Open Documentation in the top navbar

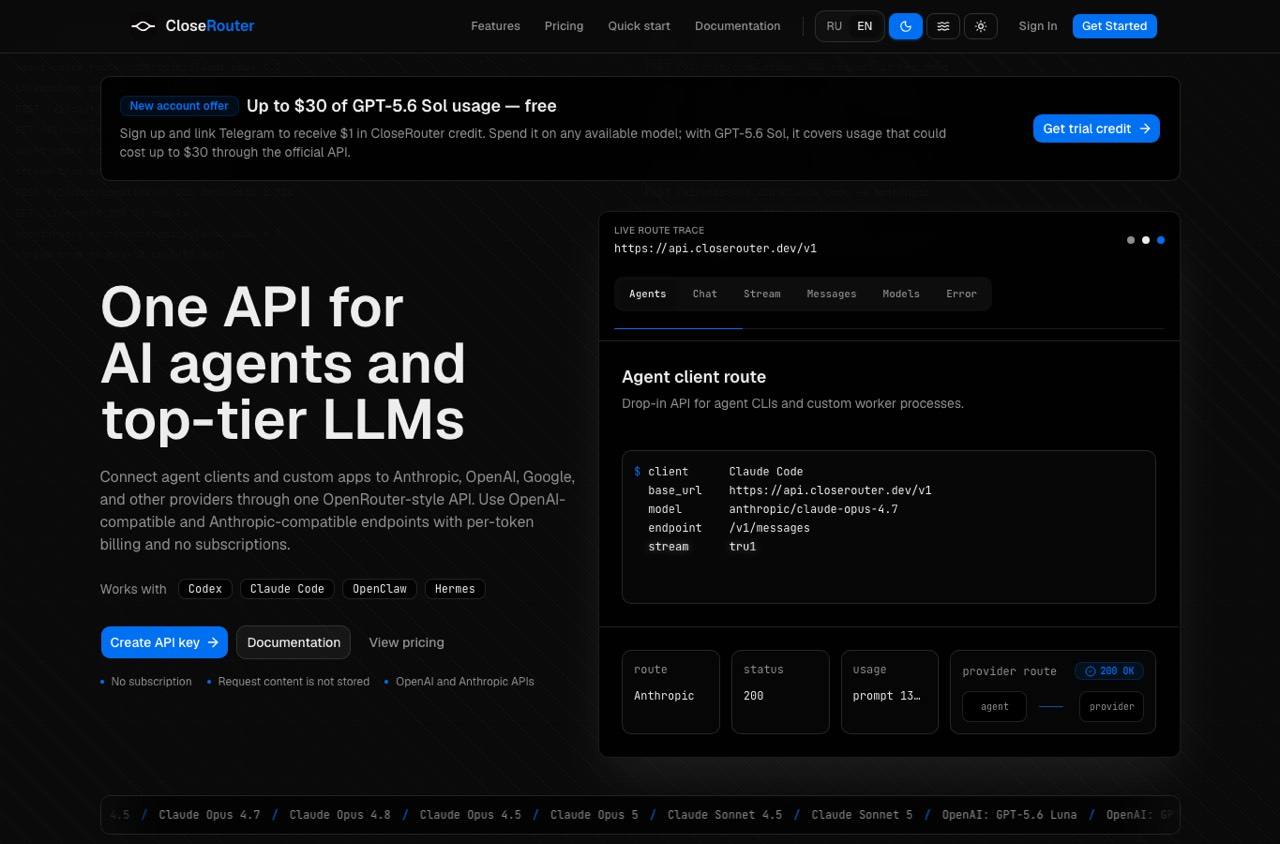pos(737,26)
